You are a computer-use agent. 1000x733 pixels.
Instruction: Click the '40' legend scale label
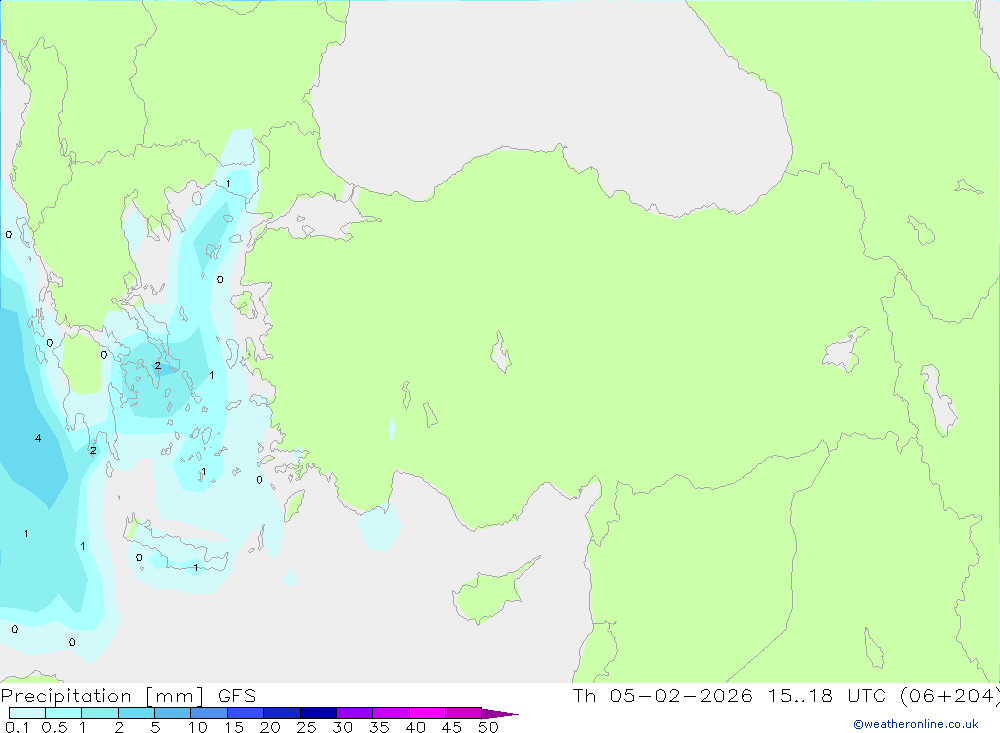coord(415,727)
